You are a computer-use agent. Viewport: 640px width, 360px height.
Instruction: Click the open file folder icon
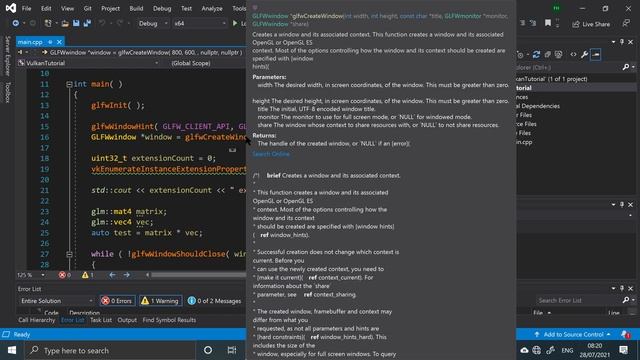pyautogui.click(x=65, y=23)
